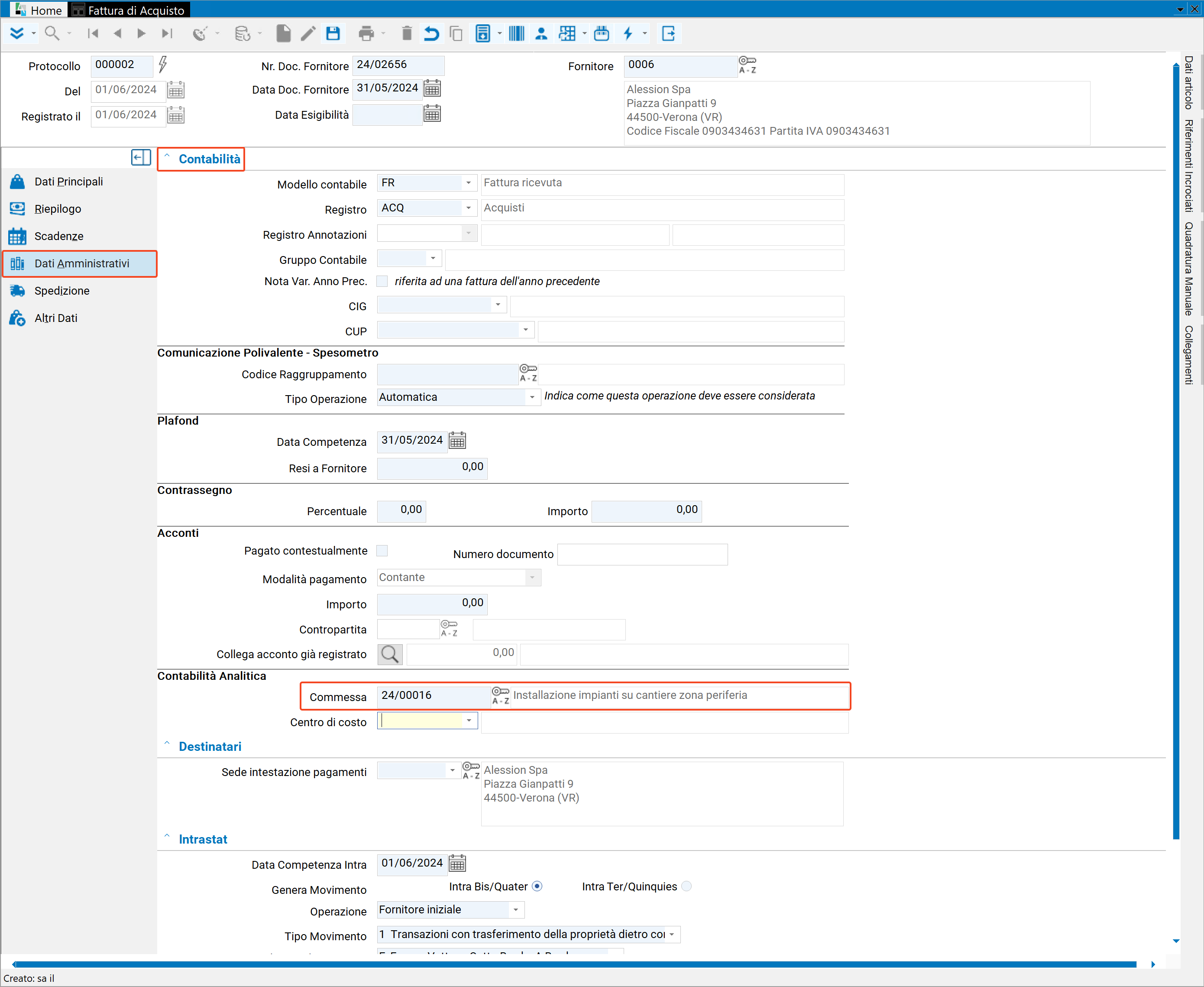Click the save floppy disk icon

click(x=333, y=33)
